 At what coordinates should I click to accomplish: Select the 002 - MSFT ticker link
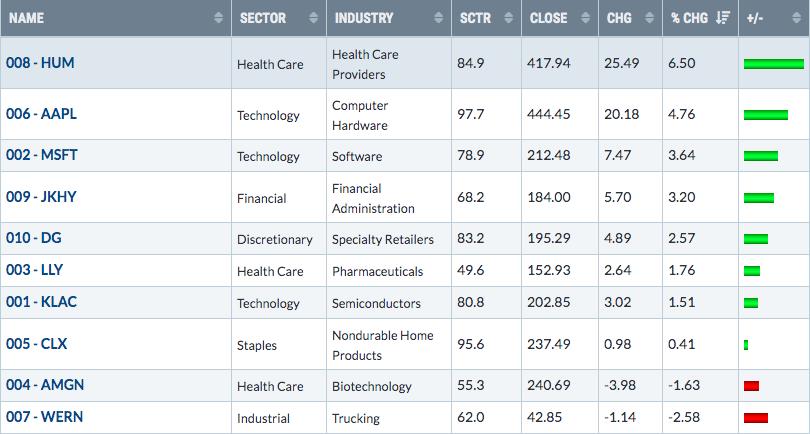[x=42, y=155]
